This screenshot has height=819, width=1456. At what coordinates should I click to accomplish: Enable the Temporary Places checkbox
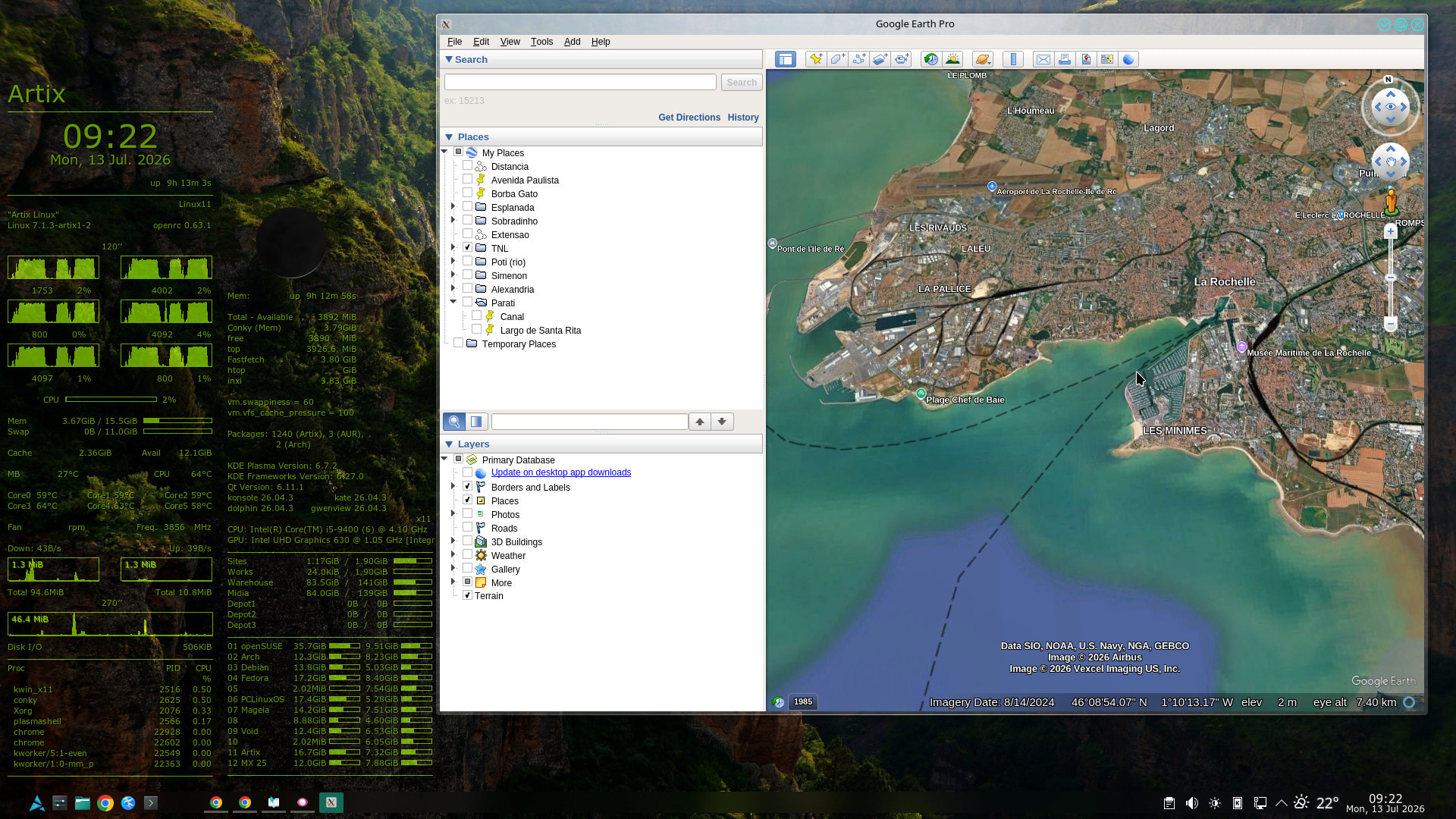458,343
